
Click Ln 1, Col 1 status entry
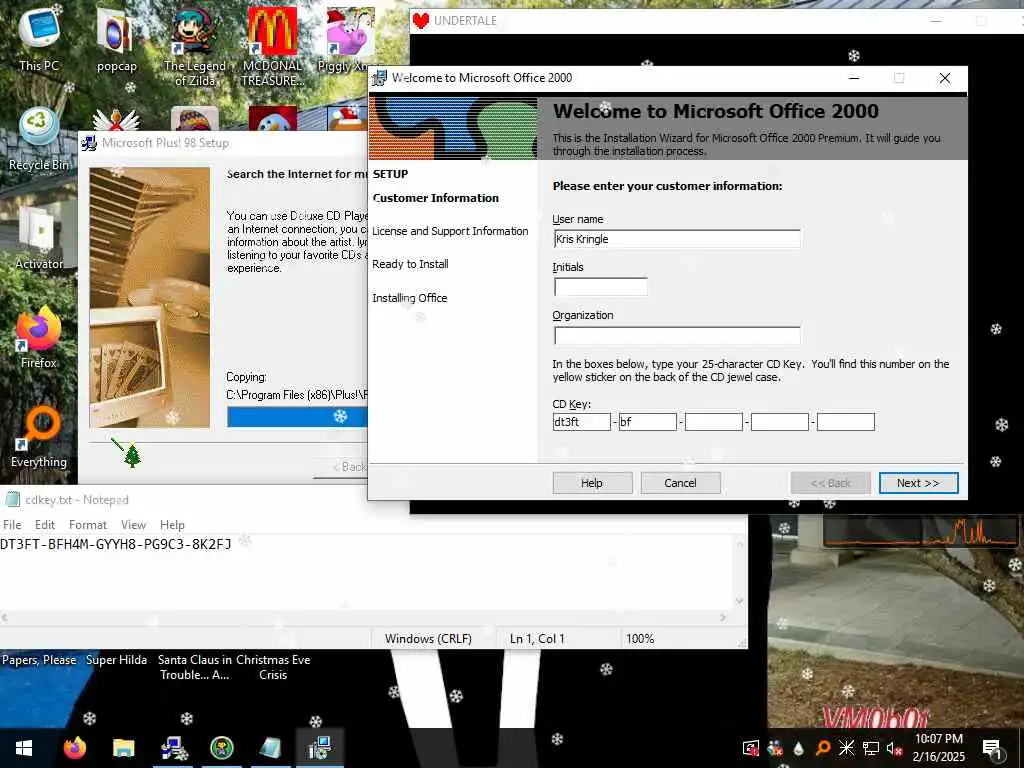537,639
